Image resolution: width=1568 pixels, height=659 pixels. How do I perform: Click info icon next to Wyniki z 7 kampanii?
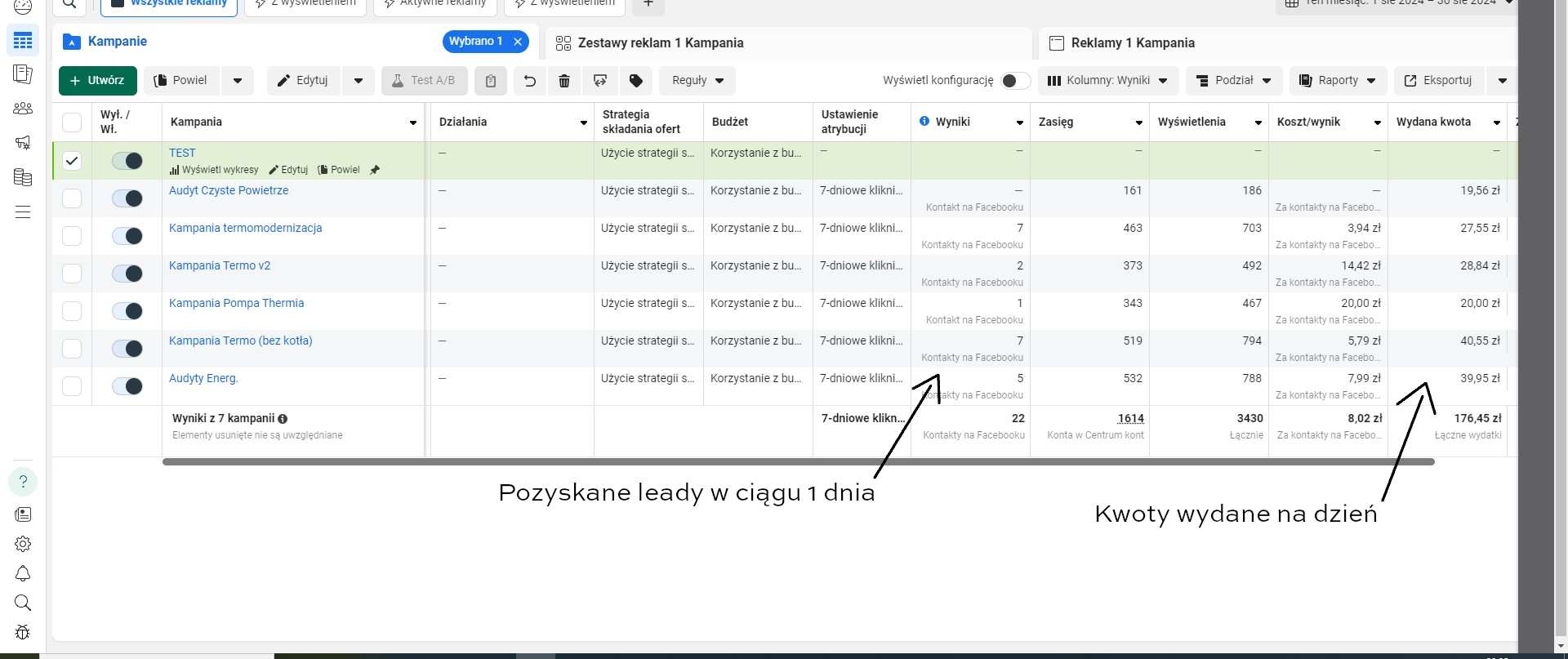(283, 418)
